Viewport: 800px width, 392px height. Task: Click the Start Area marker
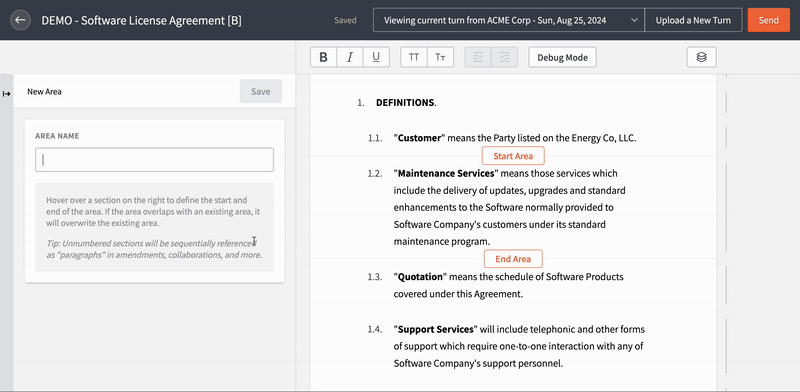coord(513,156)
